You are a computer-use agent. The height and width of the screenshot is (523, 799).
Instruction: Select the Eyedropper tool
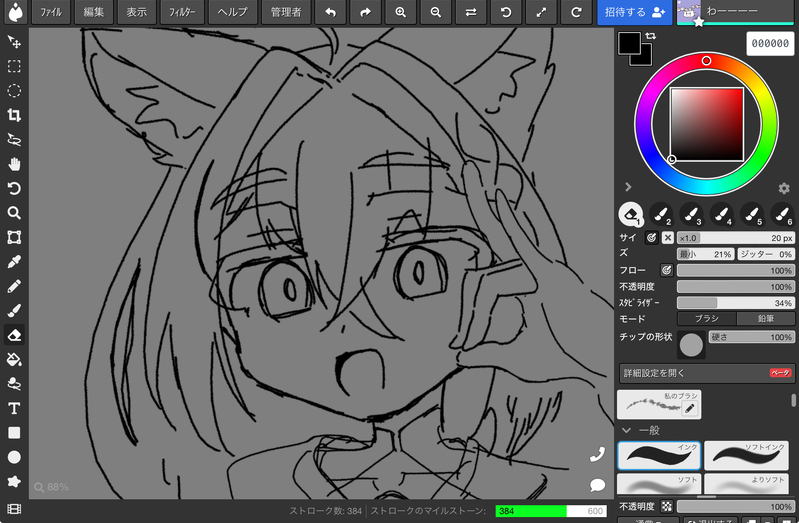pyautogui.click(x=14, y=262)
